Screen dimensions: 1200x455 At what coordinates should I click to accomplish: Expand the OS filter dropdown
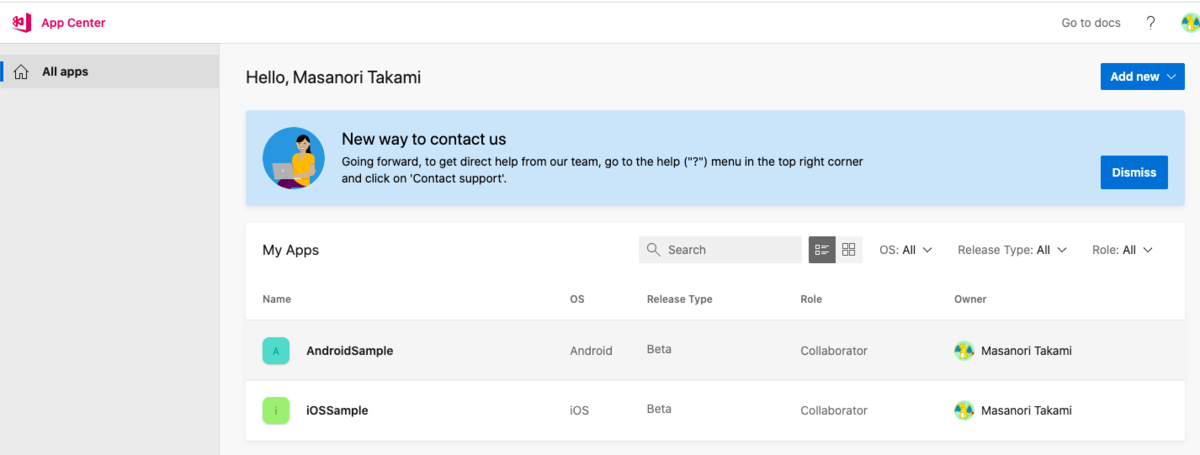906,250
